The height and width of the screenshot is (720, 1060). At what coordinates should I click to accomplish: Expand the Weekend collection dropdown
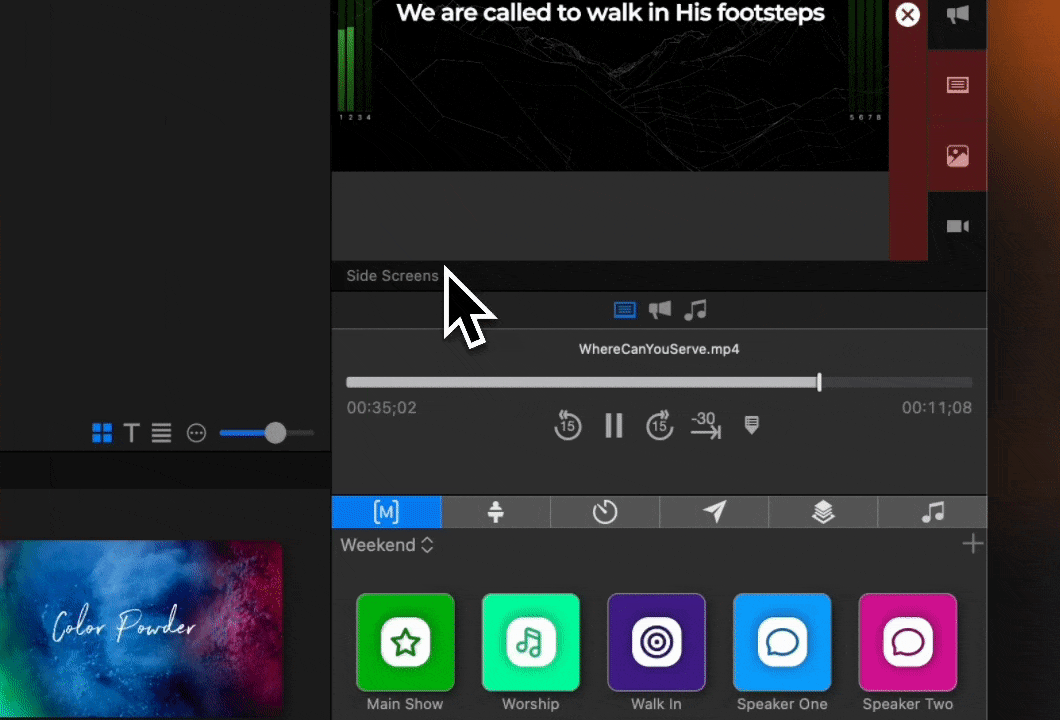click(x=387, y=545)
